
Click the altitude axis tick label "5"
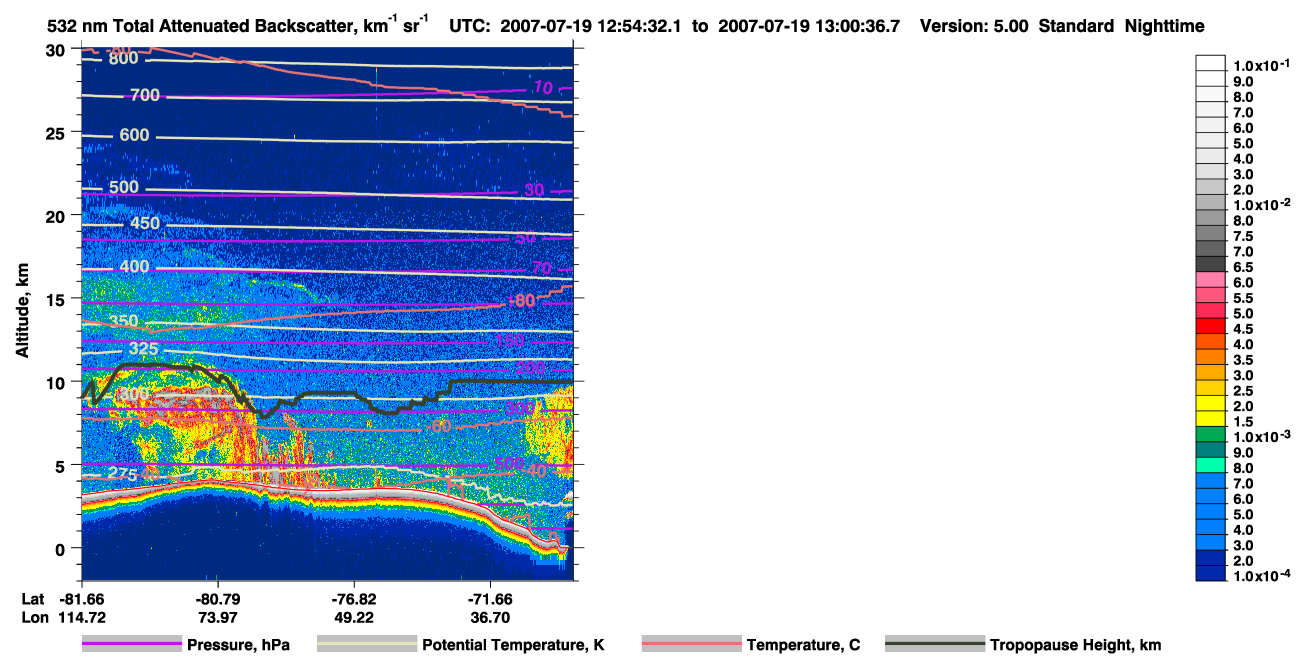tap(61, 465)
